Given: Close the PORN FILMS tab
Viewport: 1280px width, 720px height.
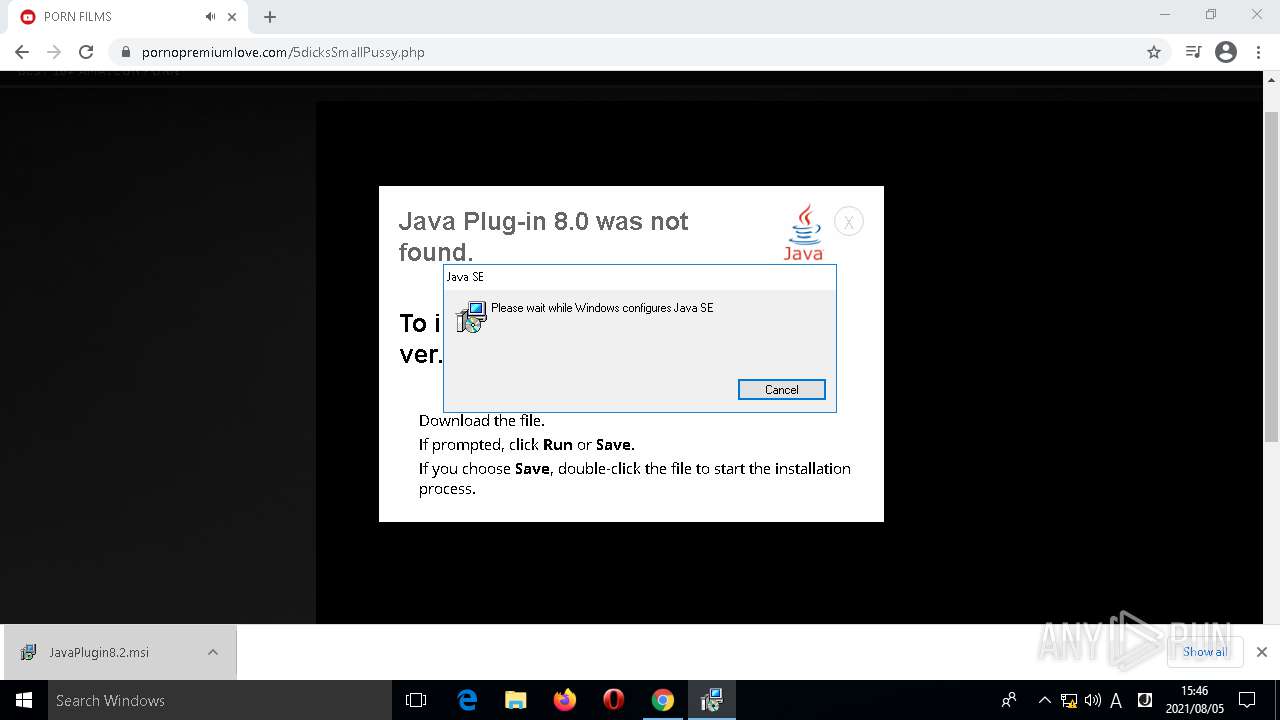Looking at the screenshot, I should pyautogui.click(x=232, y=17).
